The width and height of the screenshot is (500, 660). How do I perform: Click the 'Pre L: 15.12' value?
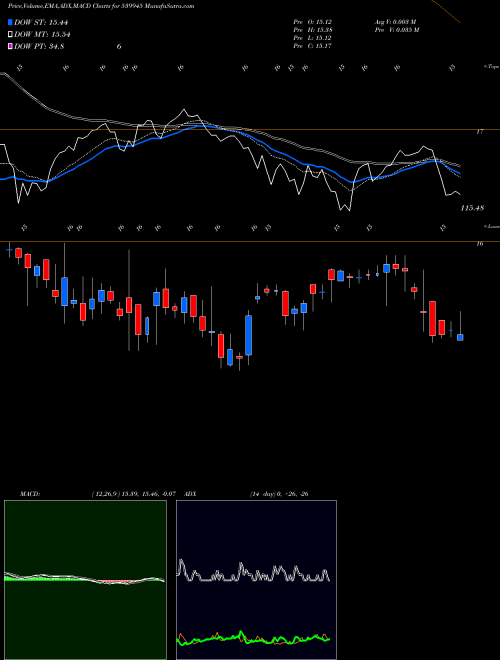pos(313,38)
